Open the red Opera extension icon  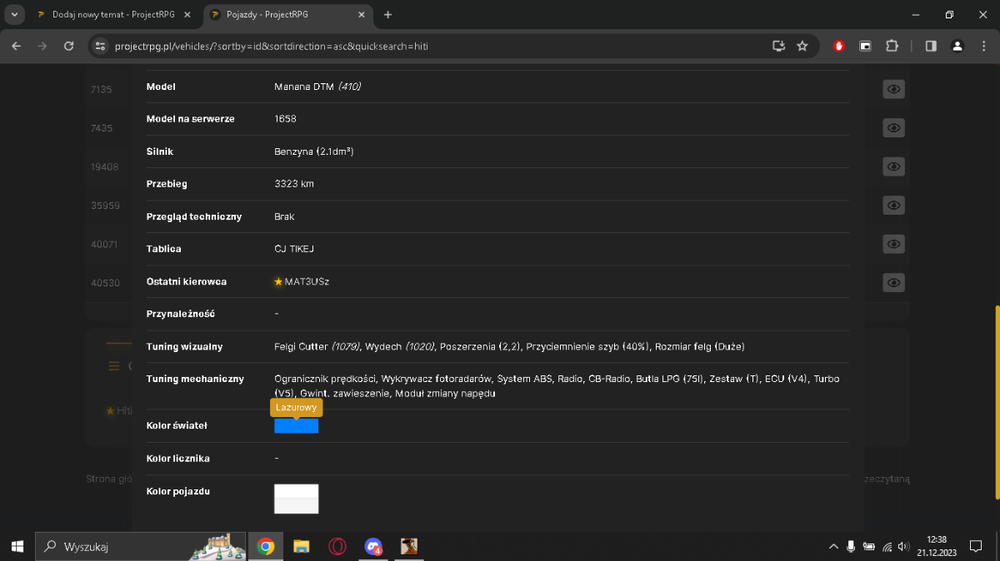(x=839, y=46)
